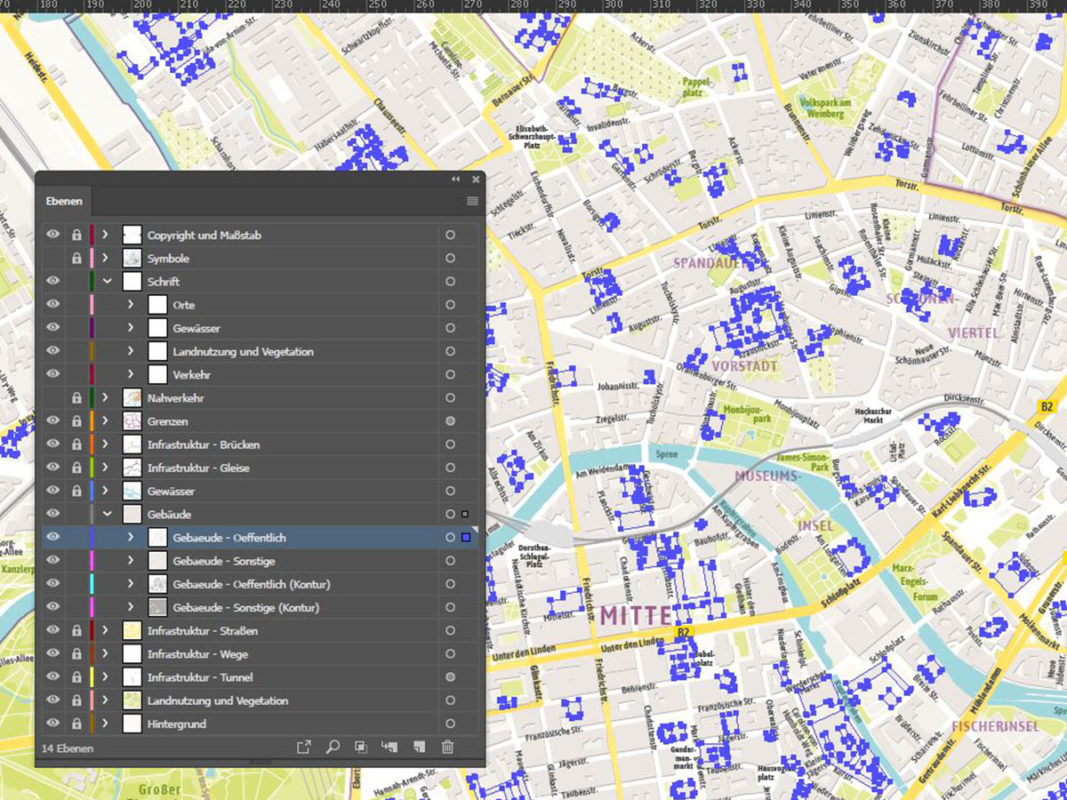The height and width of the screenshot is (800, 1067).
Task: Click the orange color bar of Grenzen layer
Action: point(93,421)
